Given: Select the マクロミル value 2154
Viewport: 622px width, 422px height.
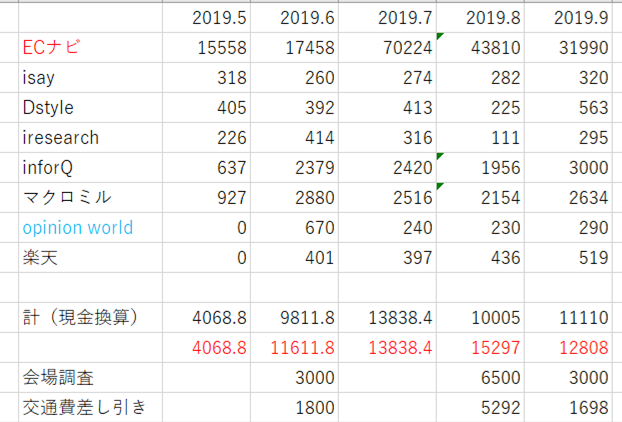Looking at the screenshot, I should pos(480,198).
